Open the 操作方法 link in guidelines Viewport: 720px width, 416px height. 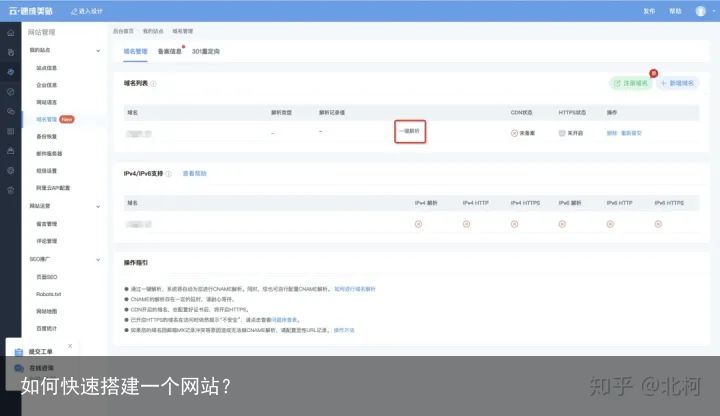click(344, 330)
